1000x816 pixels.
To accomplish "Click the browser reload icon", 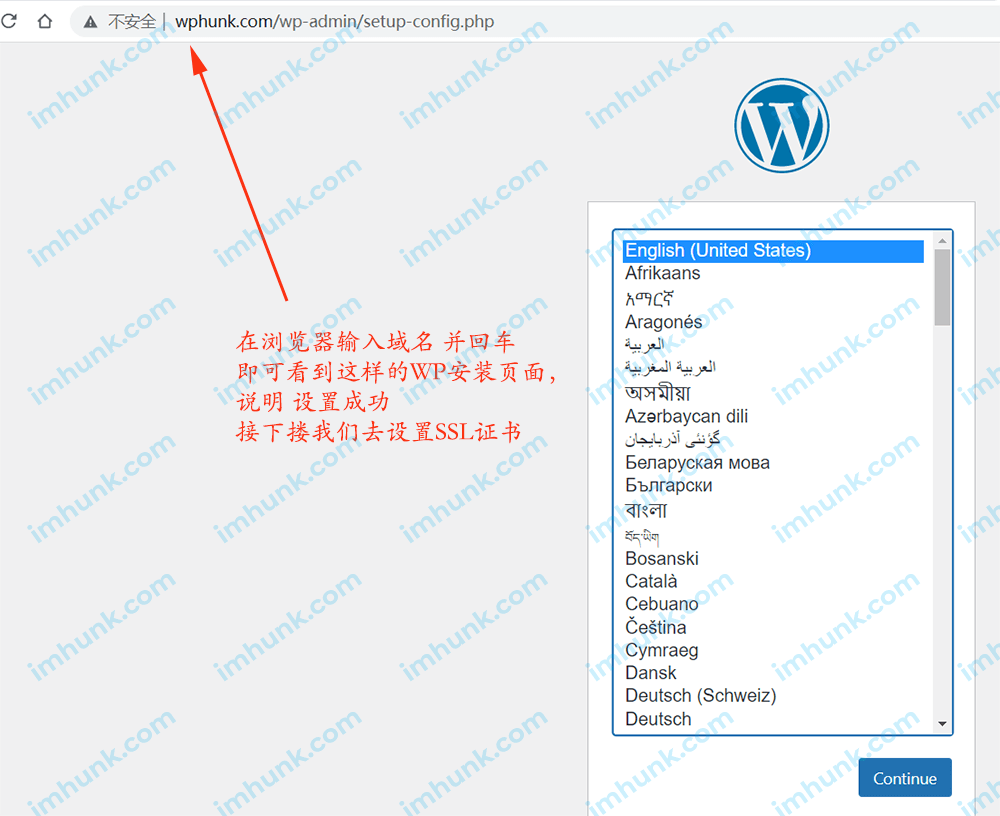I will 9,21.
